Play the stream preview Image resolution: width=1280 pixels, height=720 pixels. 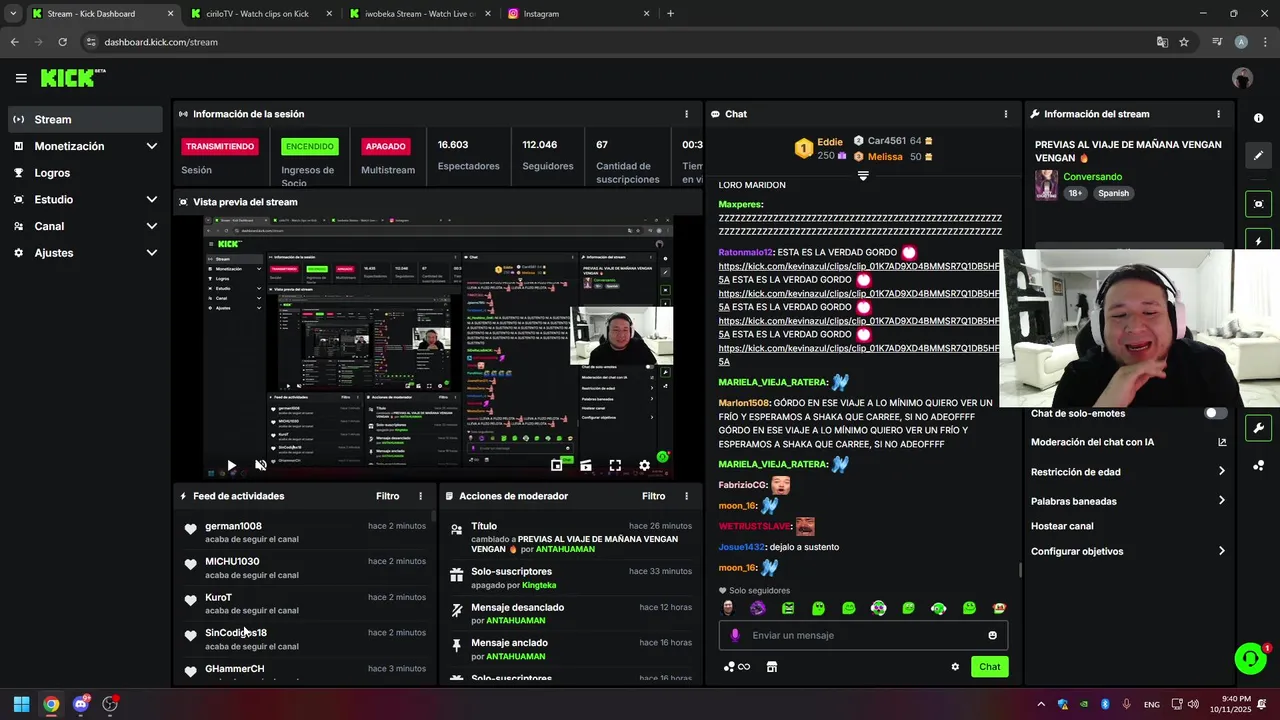231,465
